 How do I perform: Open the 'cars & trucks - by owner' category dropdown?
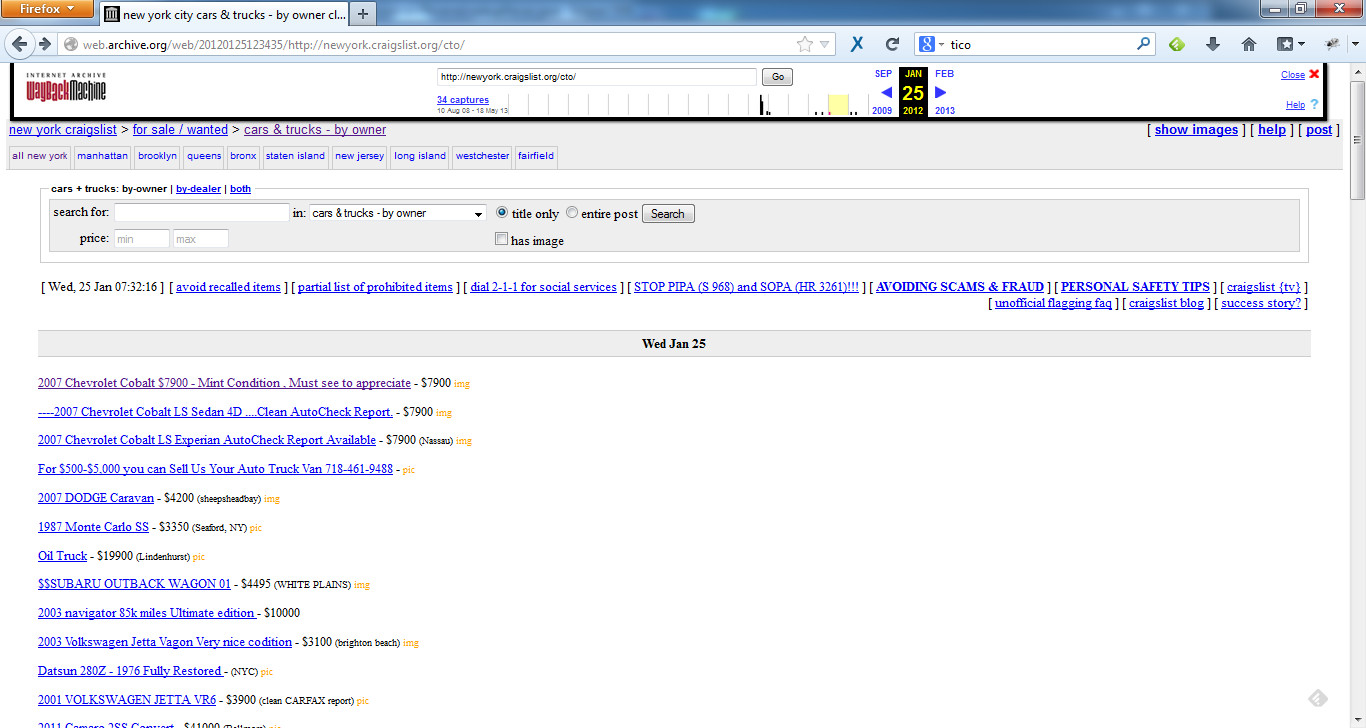click(x=397, y=213)
